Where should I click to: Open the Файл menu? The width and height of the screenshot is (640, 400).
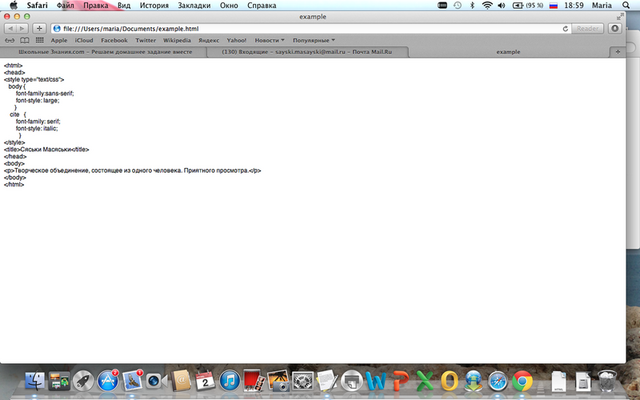[x=65, y=5]
